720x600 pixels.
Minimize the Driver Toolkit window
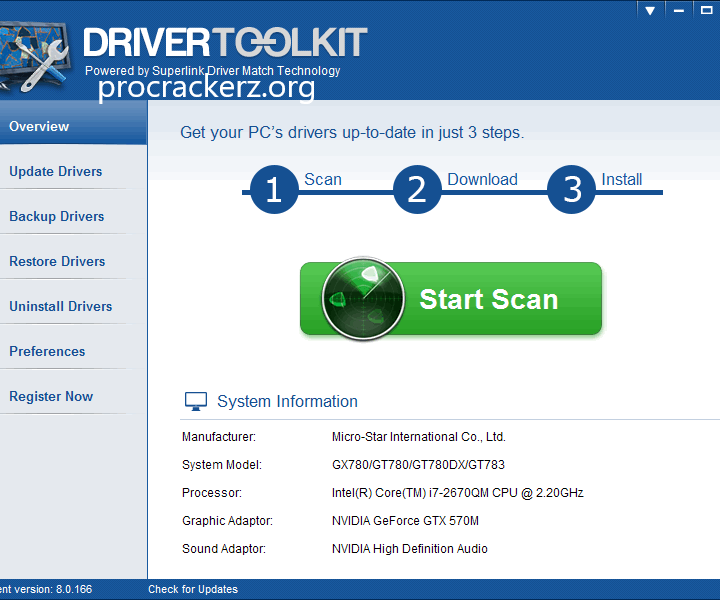point(678,10)
